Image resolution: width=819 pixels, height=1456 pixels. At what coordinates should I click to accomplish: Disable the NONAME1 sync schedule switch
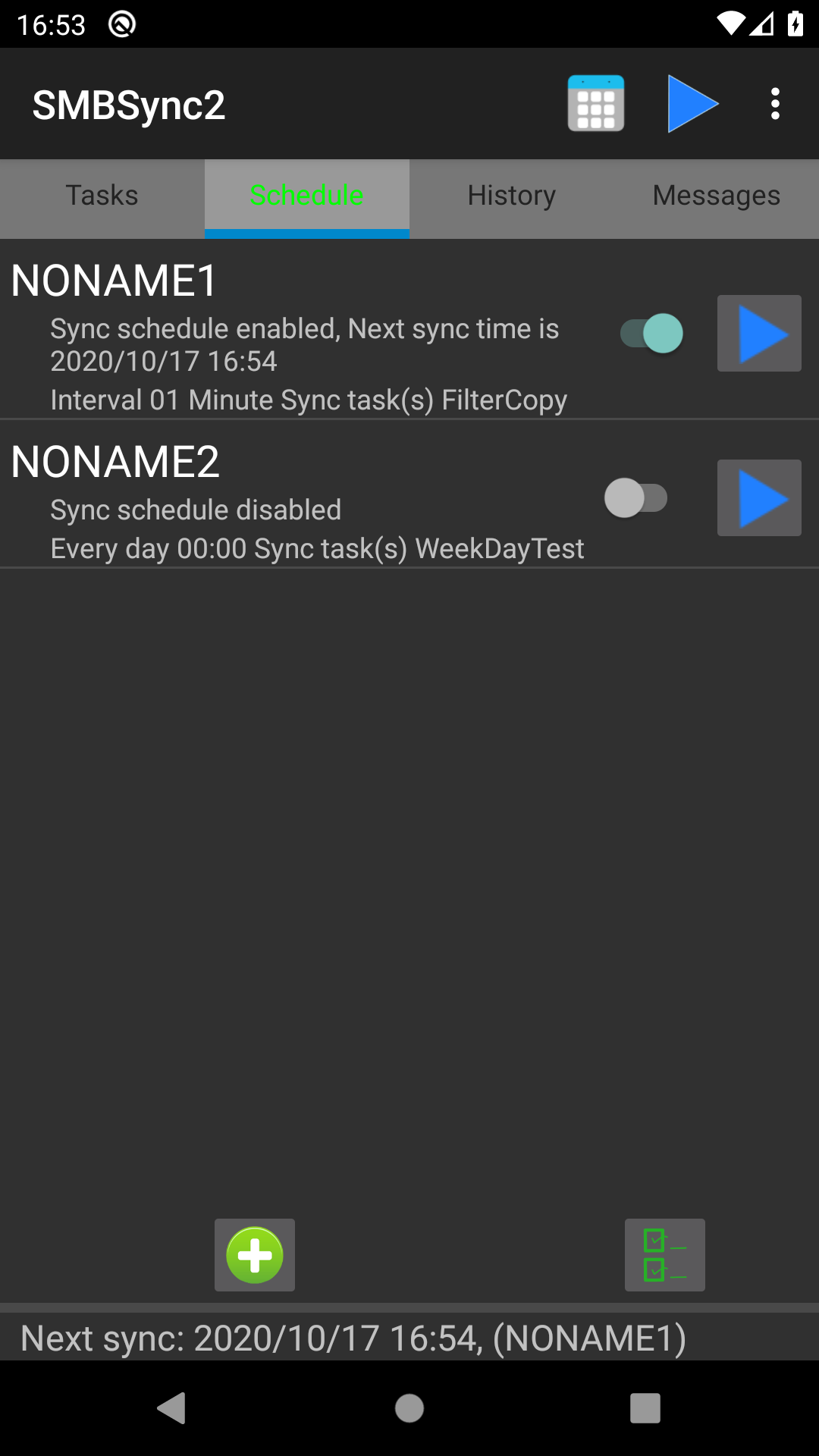pyautogui.click(x=651, y=334)
